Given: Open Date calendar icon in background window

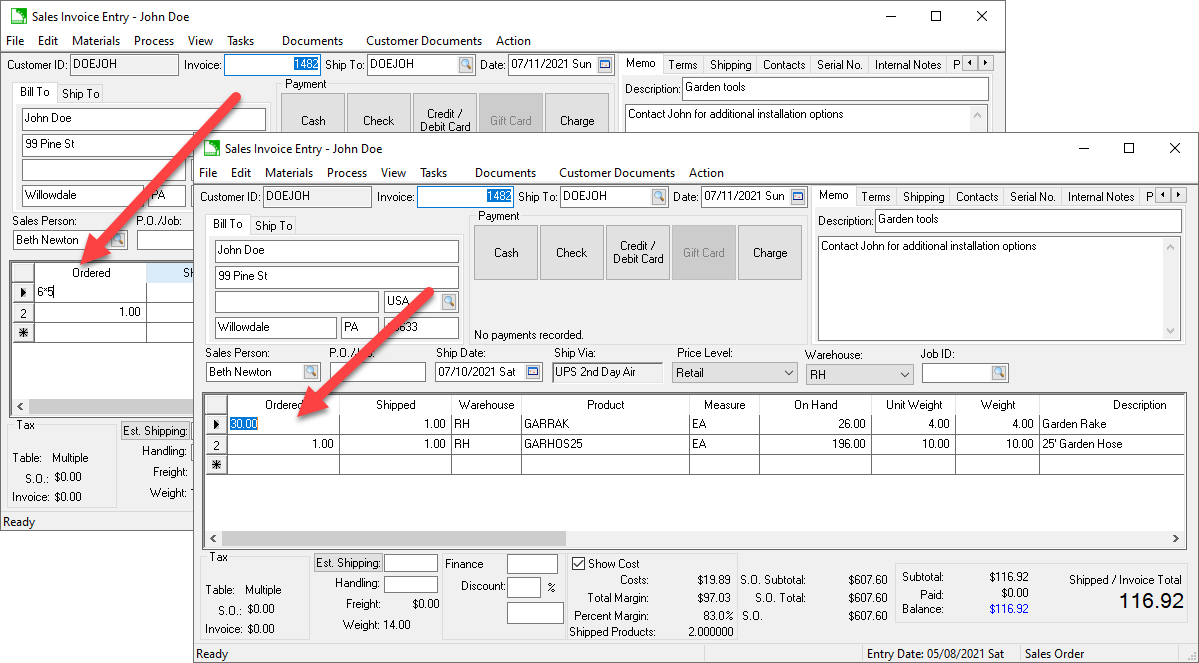Looking at the screenshot, I should [605, 65].
